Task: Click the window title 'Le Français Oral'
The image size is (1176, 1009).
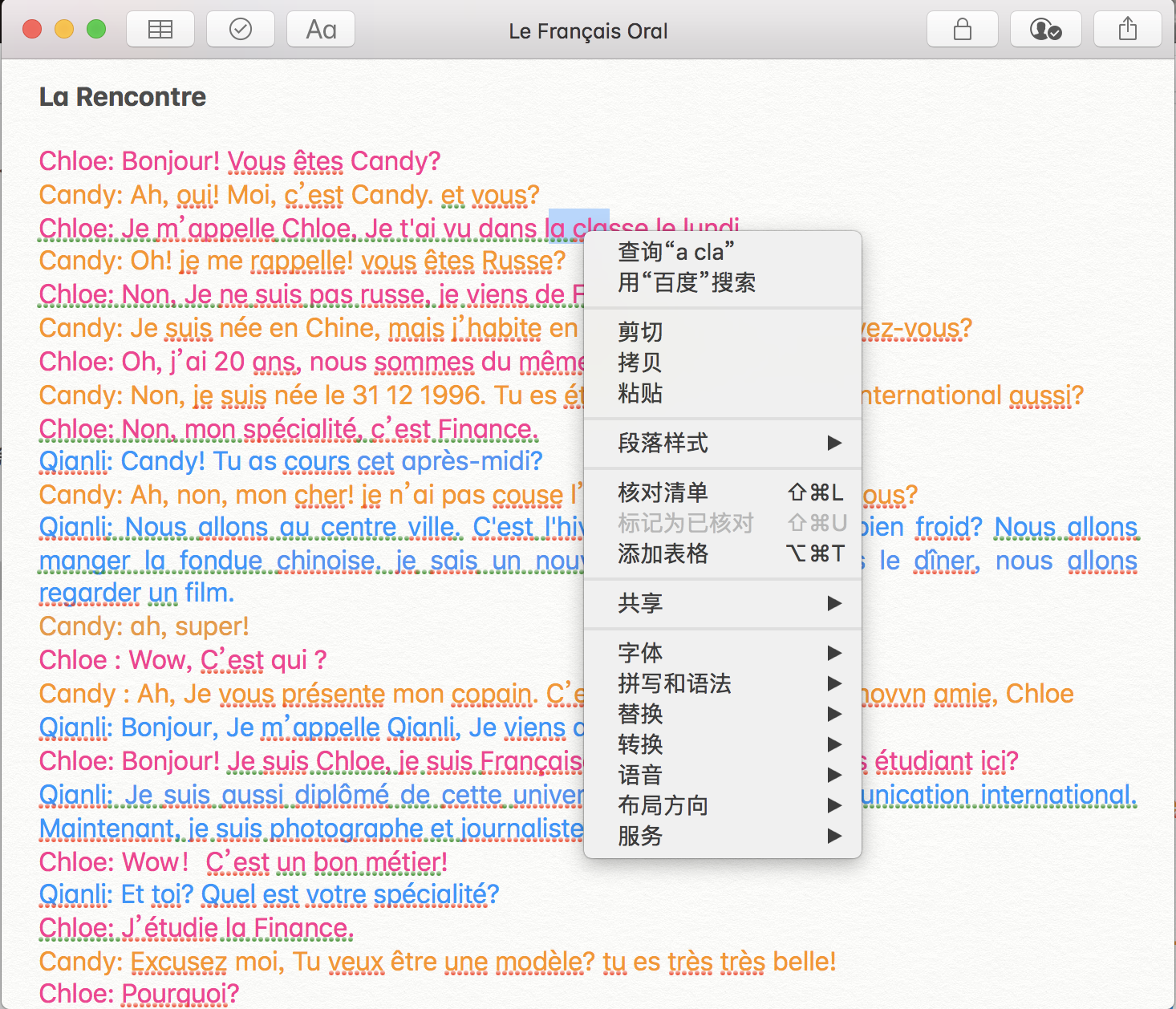Action: click(x=588, y=31)
